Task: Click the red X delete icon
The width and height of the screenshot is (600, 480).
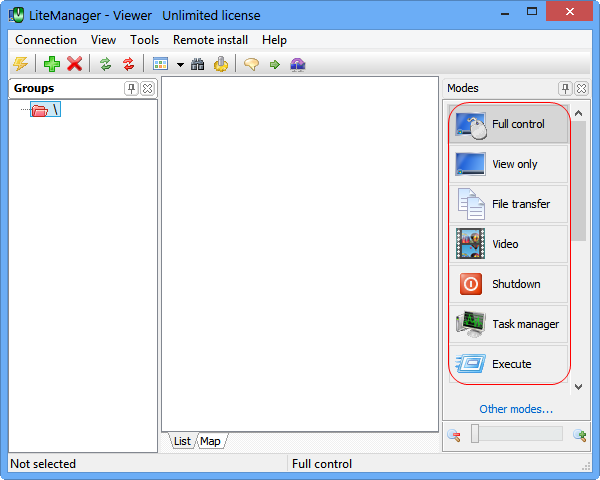Action: click(x=74, y=64)
